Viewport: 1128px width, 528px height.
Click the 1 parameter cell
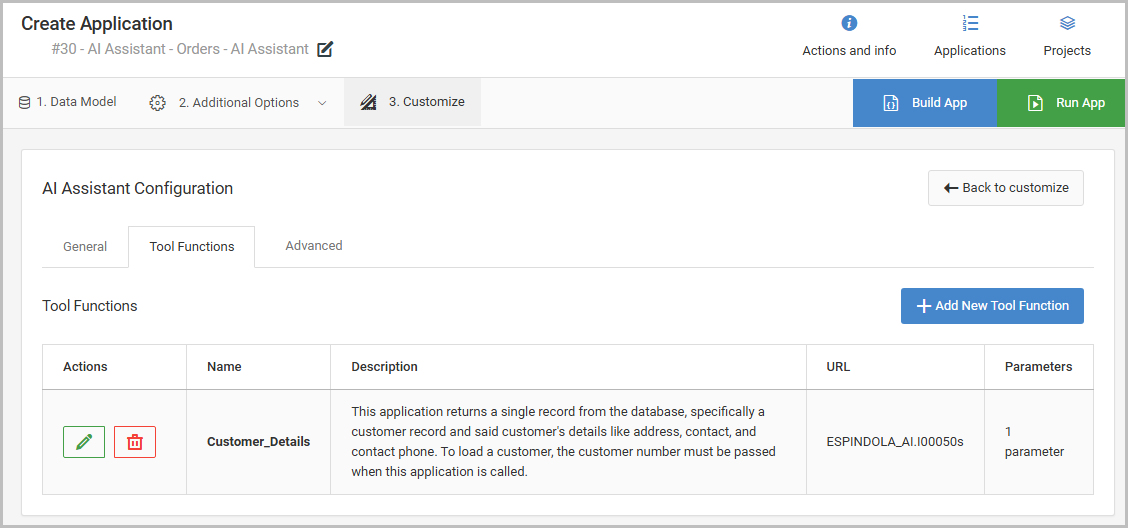(x=1034, y=442)
